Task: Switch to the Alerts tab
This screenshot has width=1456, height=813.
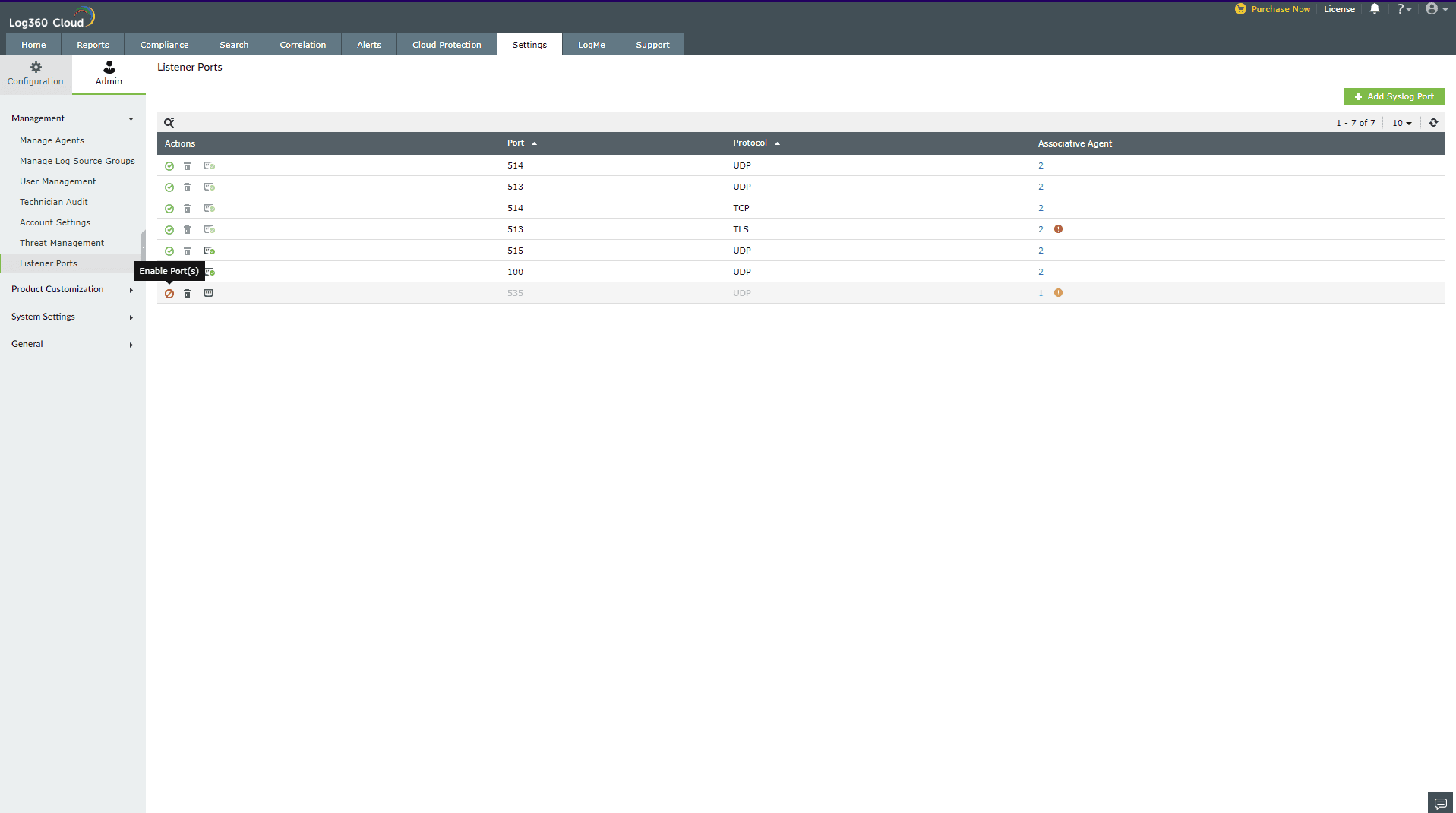Action: (369, 45)
